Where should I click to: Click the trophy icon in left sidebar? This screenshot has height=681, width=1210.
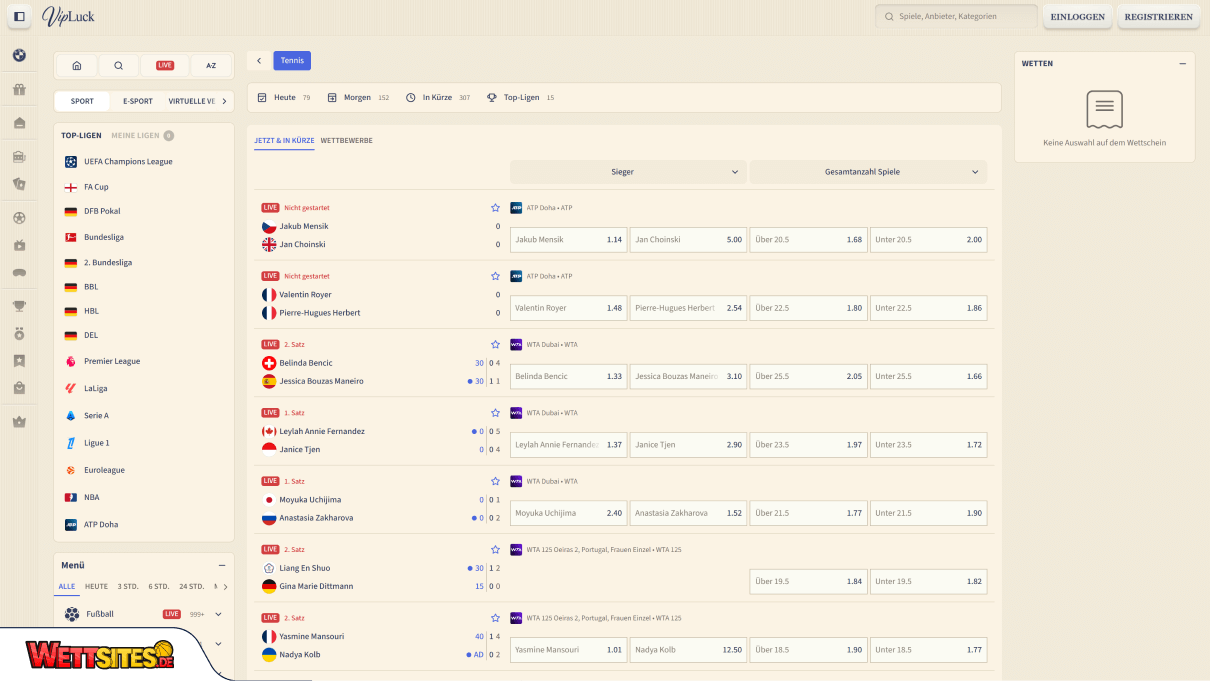tap(19, 306)
